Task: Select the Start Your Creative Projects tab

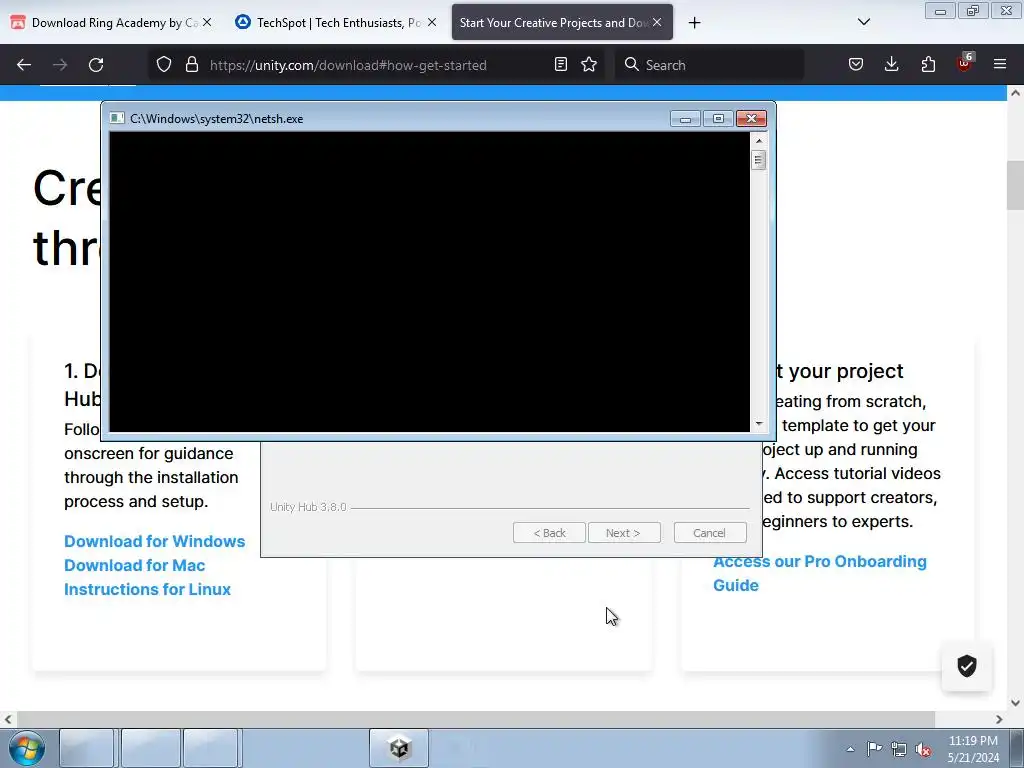Action: pos(562,23)
